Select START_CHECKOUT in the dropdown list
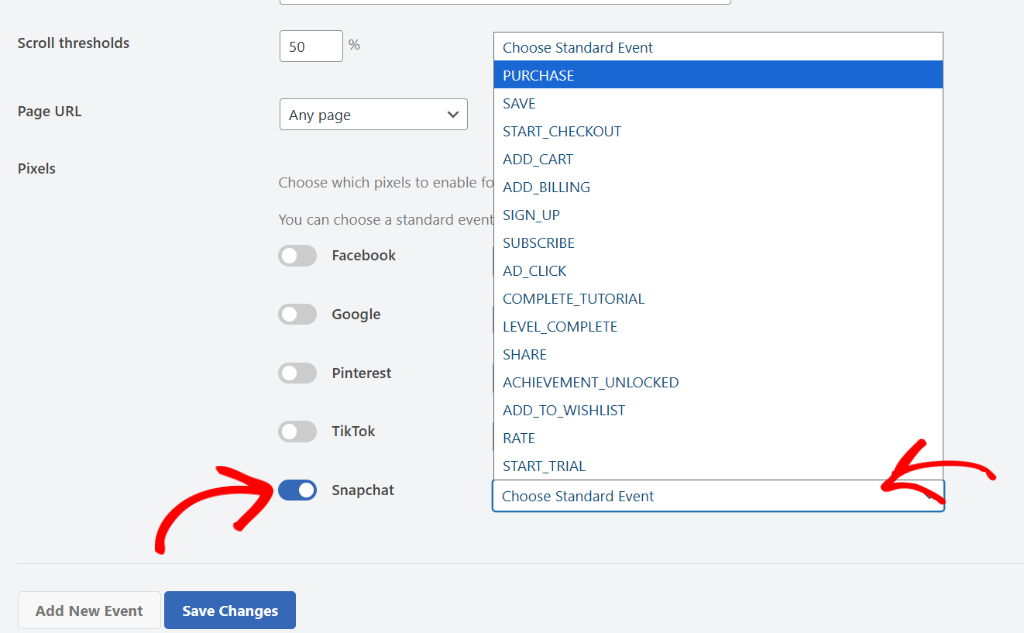This screenshot has height=633, width=1024. pos(561,132)
